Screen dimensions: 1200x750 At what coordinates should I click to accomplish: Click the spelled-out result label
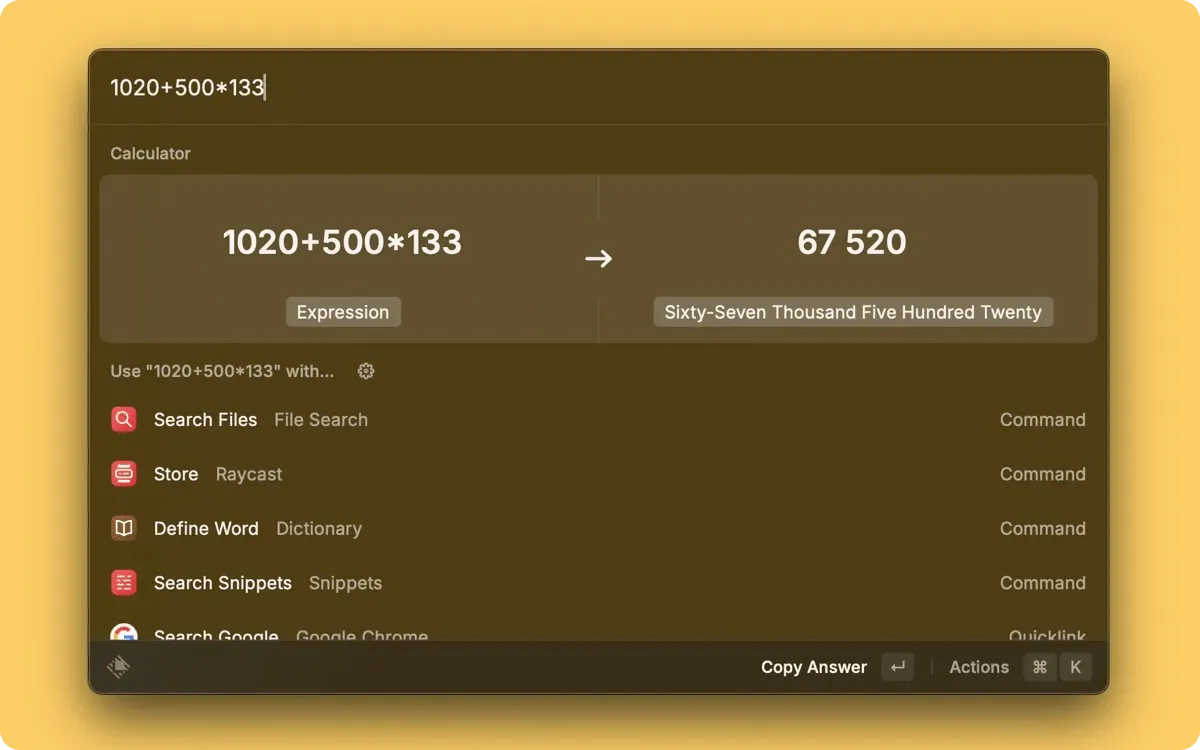point(852,312)
